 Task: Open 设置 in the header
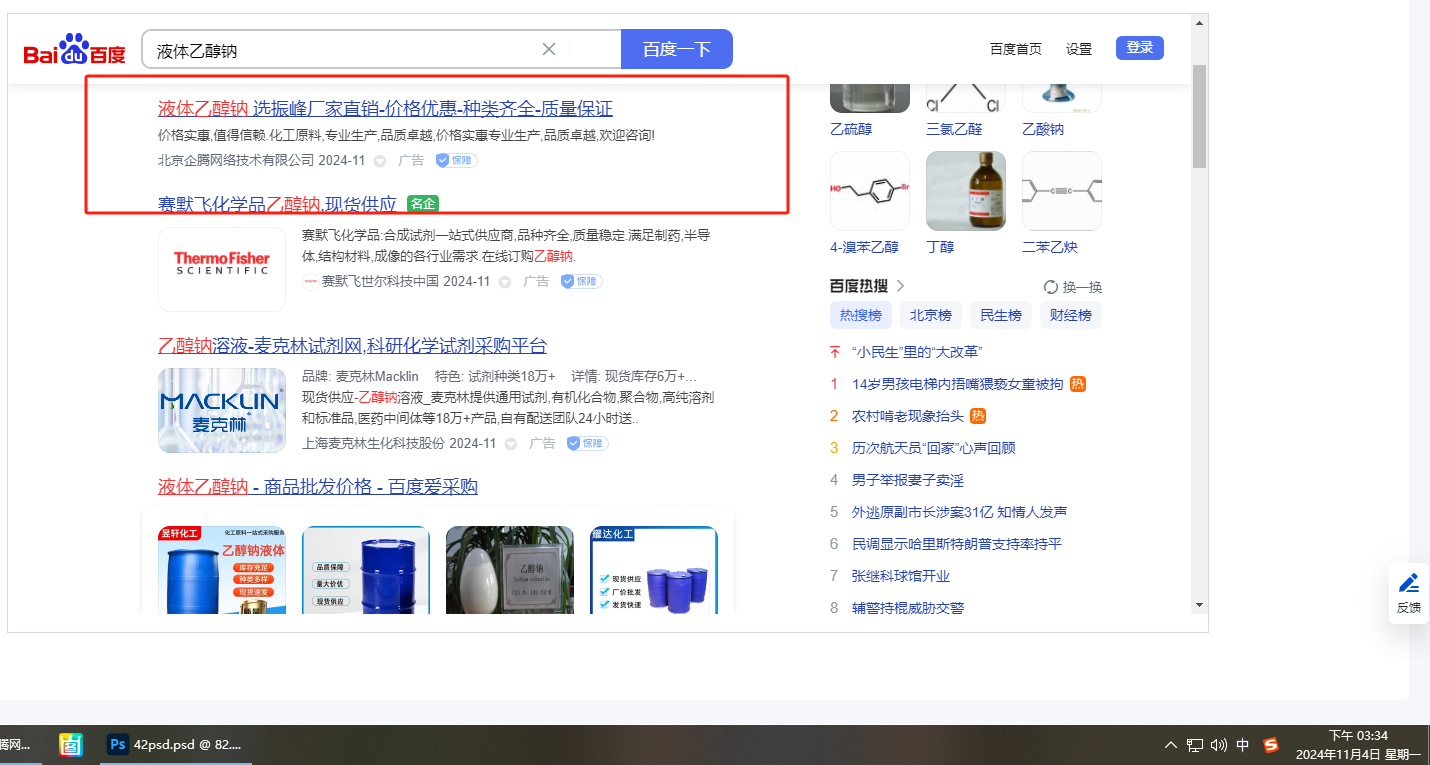tap(1079, 49)
